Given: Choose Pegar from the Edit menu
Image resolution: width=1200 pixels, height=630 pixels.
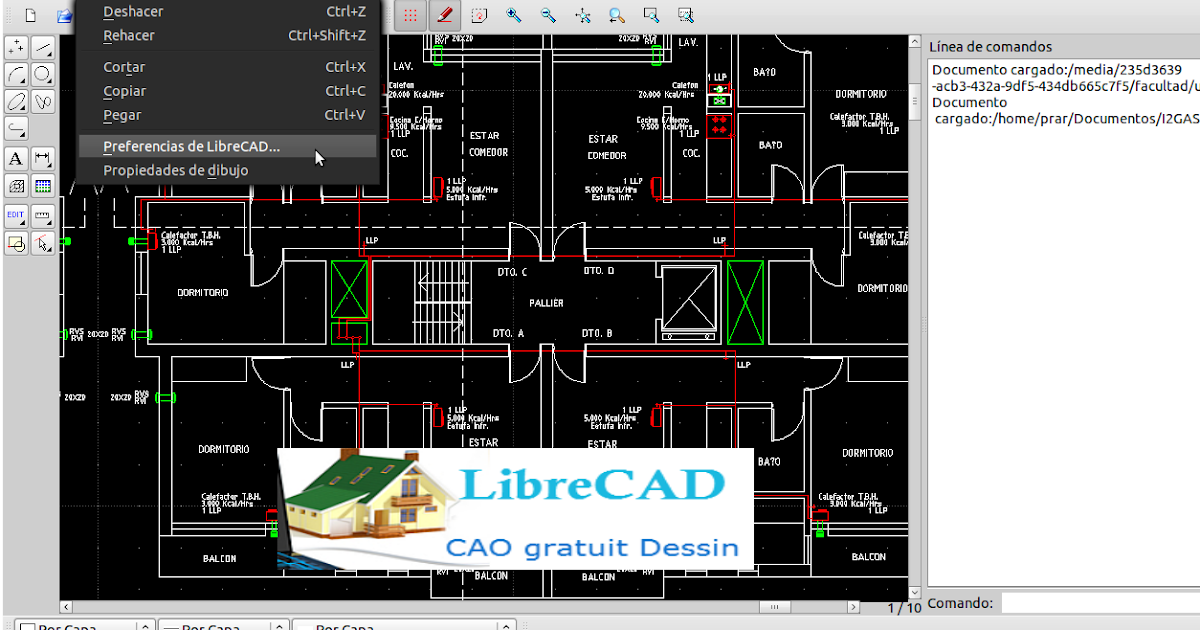Looking at the screenshot, I should [x=121, y=115].
